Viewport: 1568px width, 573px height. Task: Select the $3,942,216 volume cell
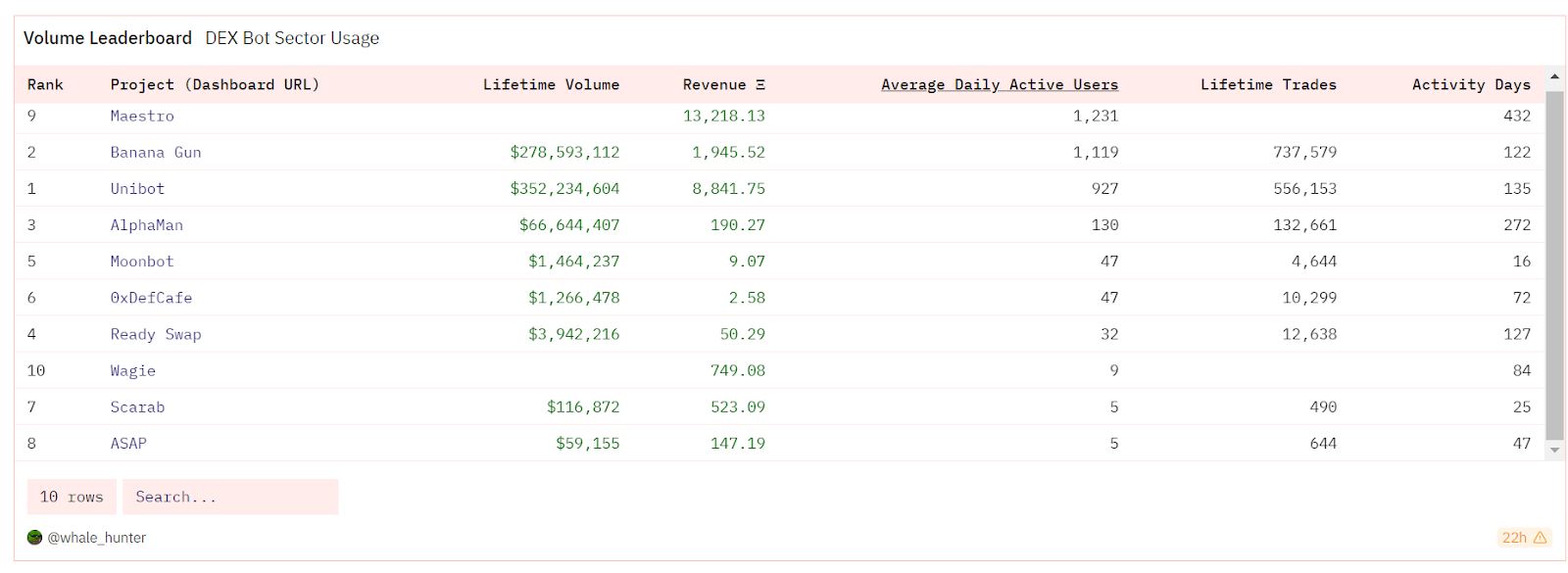point(573,334)
